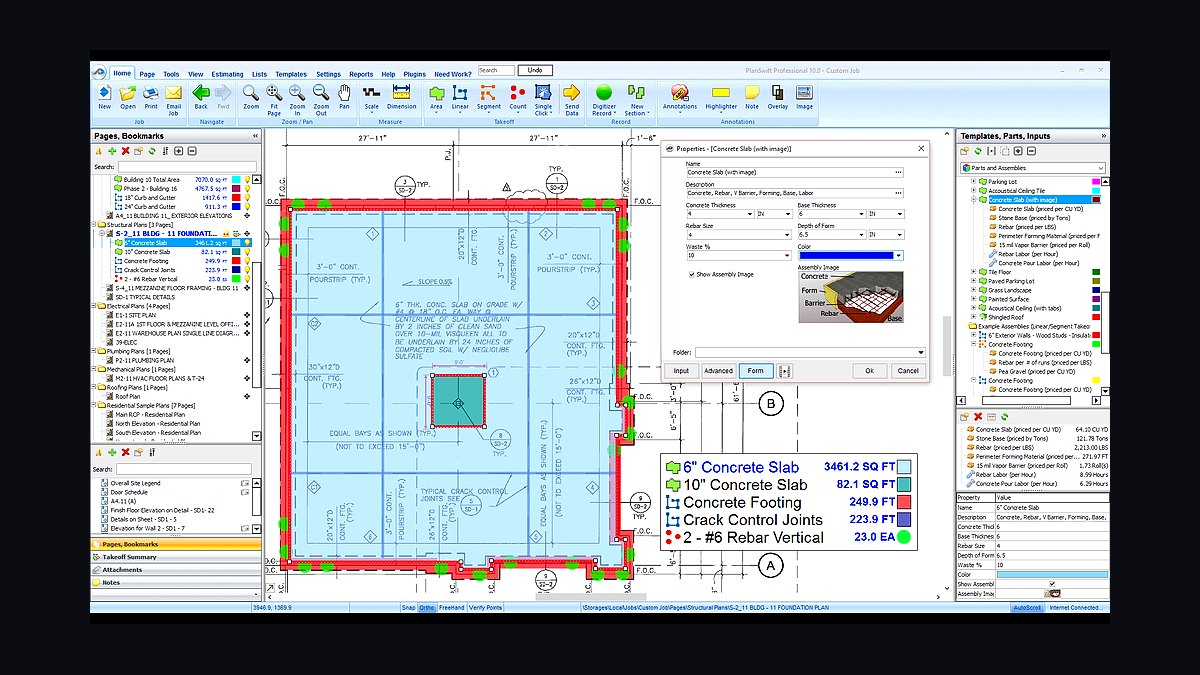Image resolution: width=1200 pixels, height=675 pixels.
Task: Click the green add plus in Pages panel
Action: pos(112,151)
